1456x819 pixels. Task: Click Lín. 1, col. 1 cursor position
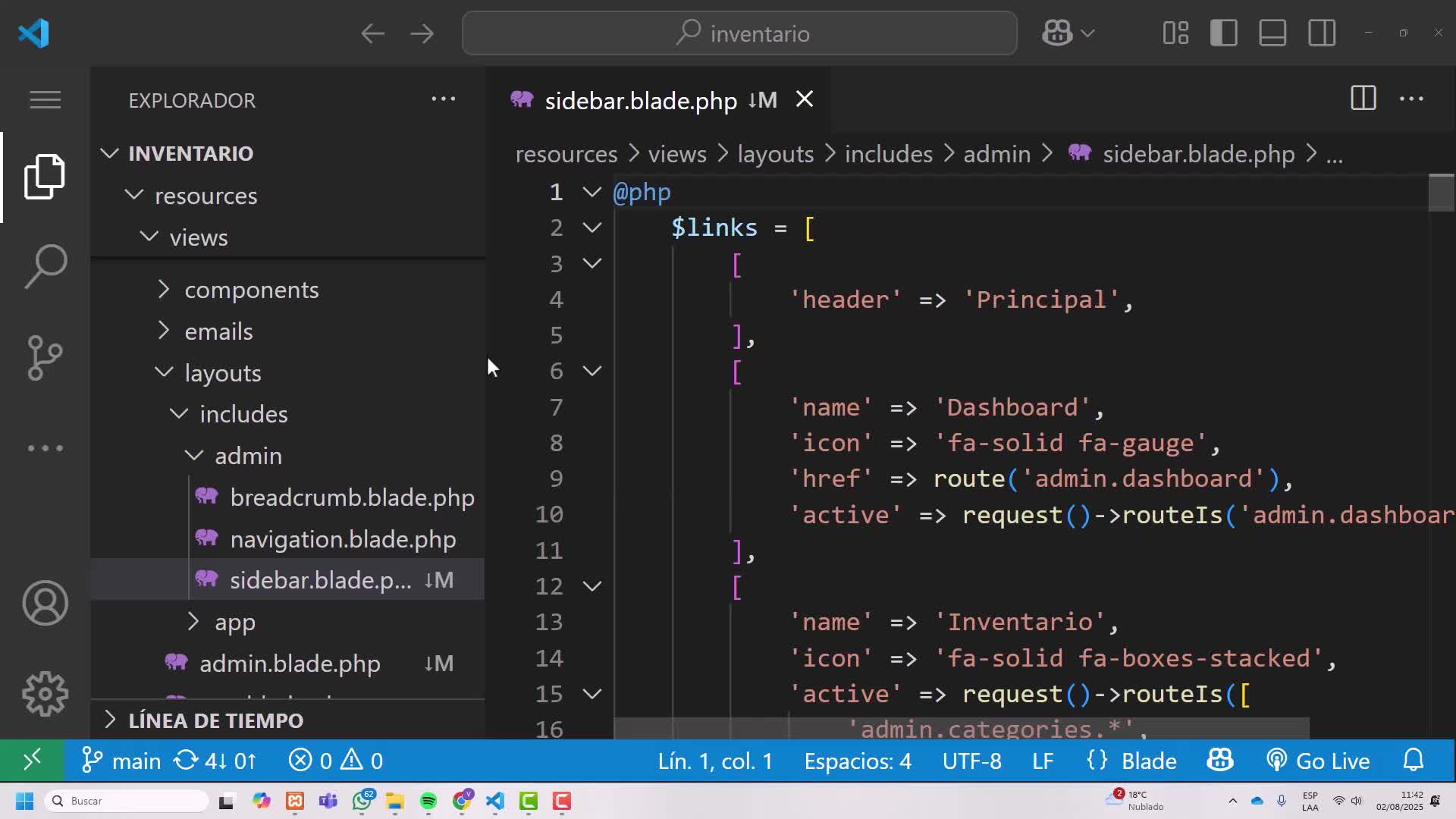[715, 761]
